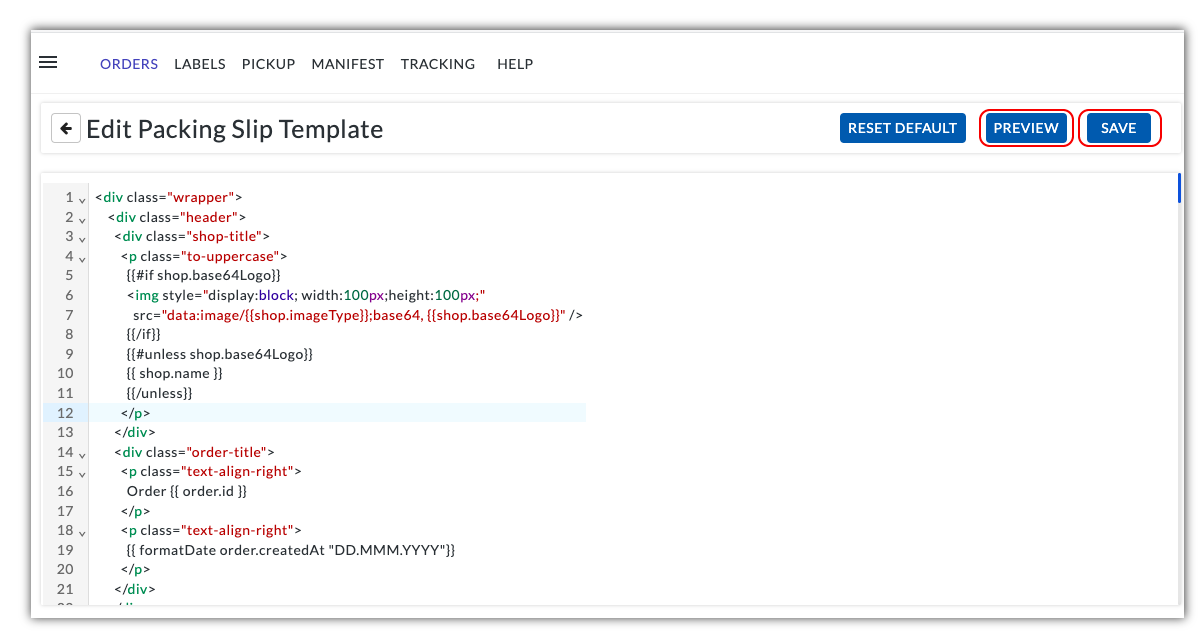The width and height of the screenshot is (1204, 640).
Task: Preview the packing slip template
Action: click(1026, 128)
